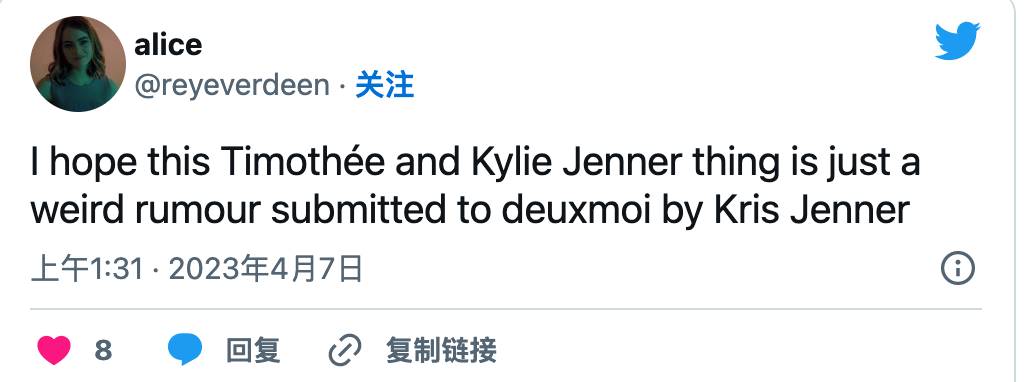
Task: Open the @reyeverdeen handle link
Action: click(232, 86)
